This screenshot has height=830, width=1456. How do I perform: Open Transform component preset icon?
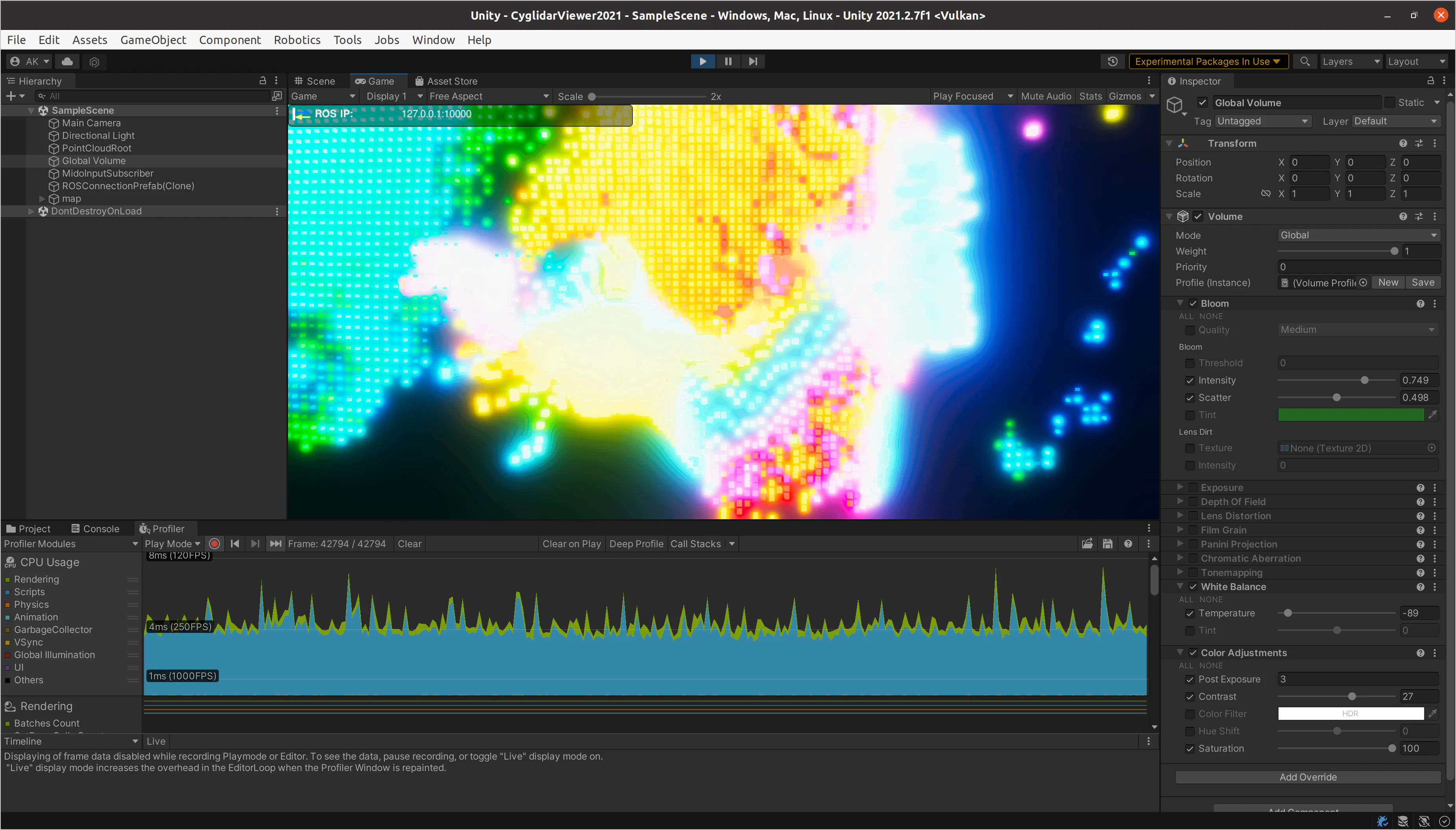tap(1419, 144)
